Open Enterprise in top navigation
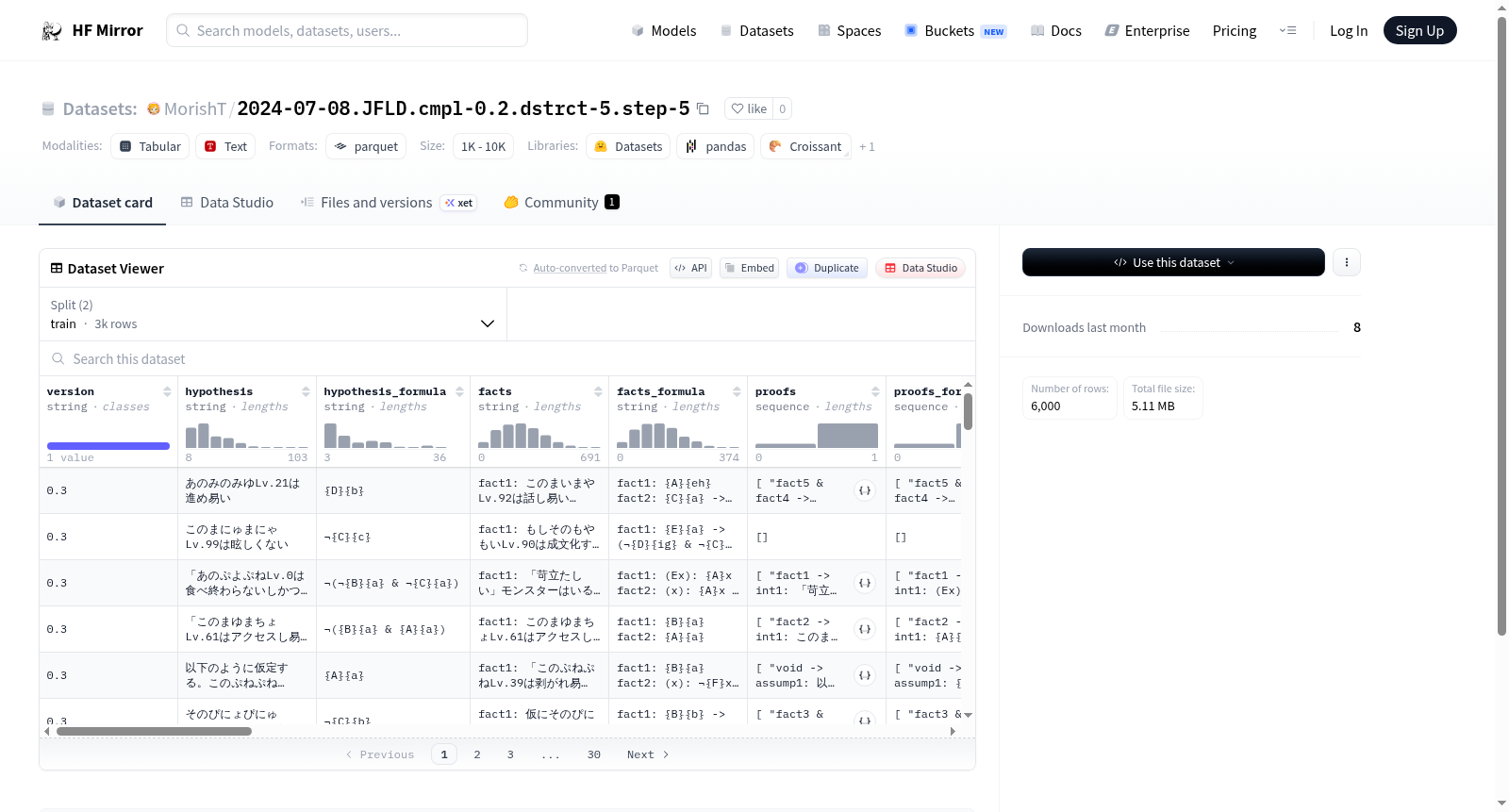The width and height of the screenshot is (1509, 812). pos(1148,30)
